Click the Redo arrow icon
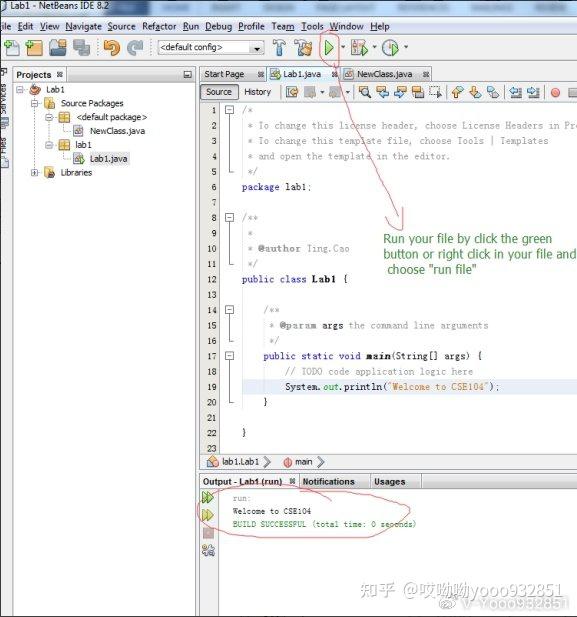This screenshot has height=617, width=577. pyautogui.click(x=135, y=48)
